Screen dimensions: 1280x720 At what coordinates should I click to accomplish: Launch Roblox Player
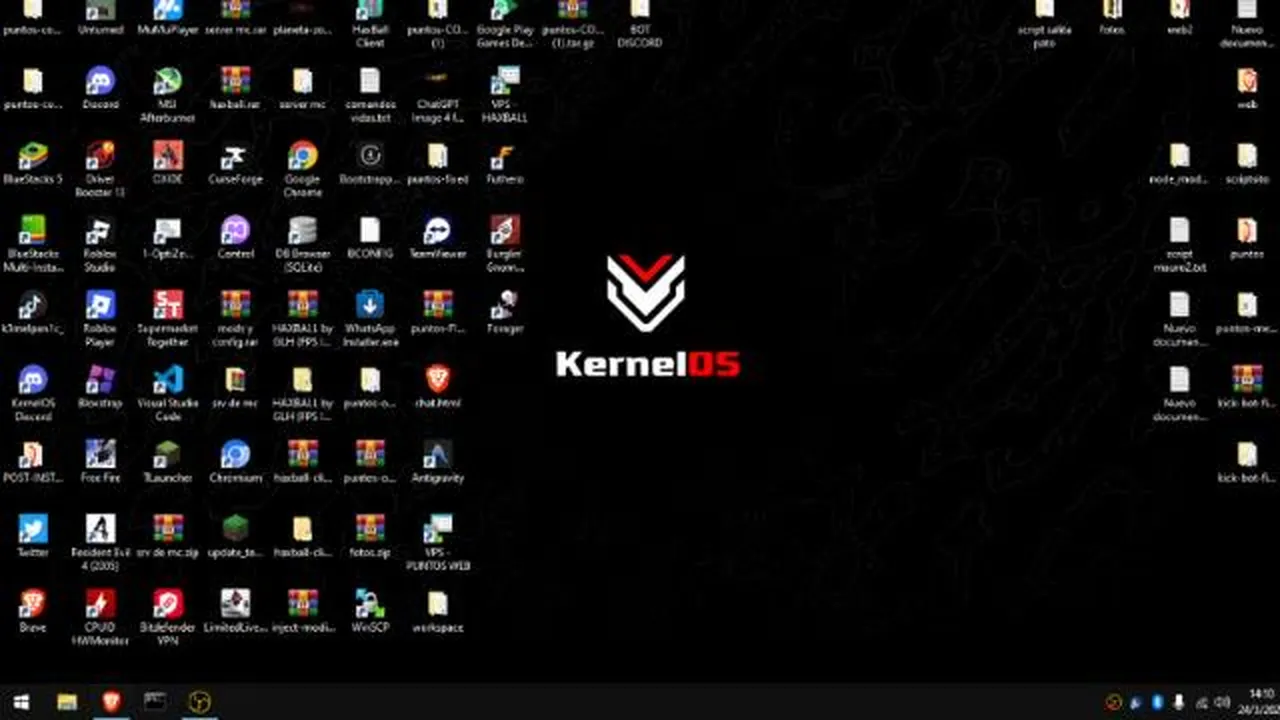click(100, 319)
